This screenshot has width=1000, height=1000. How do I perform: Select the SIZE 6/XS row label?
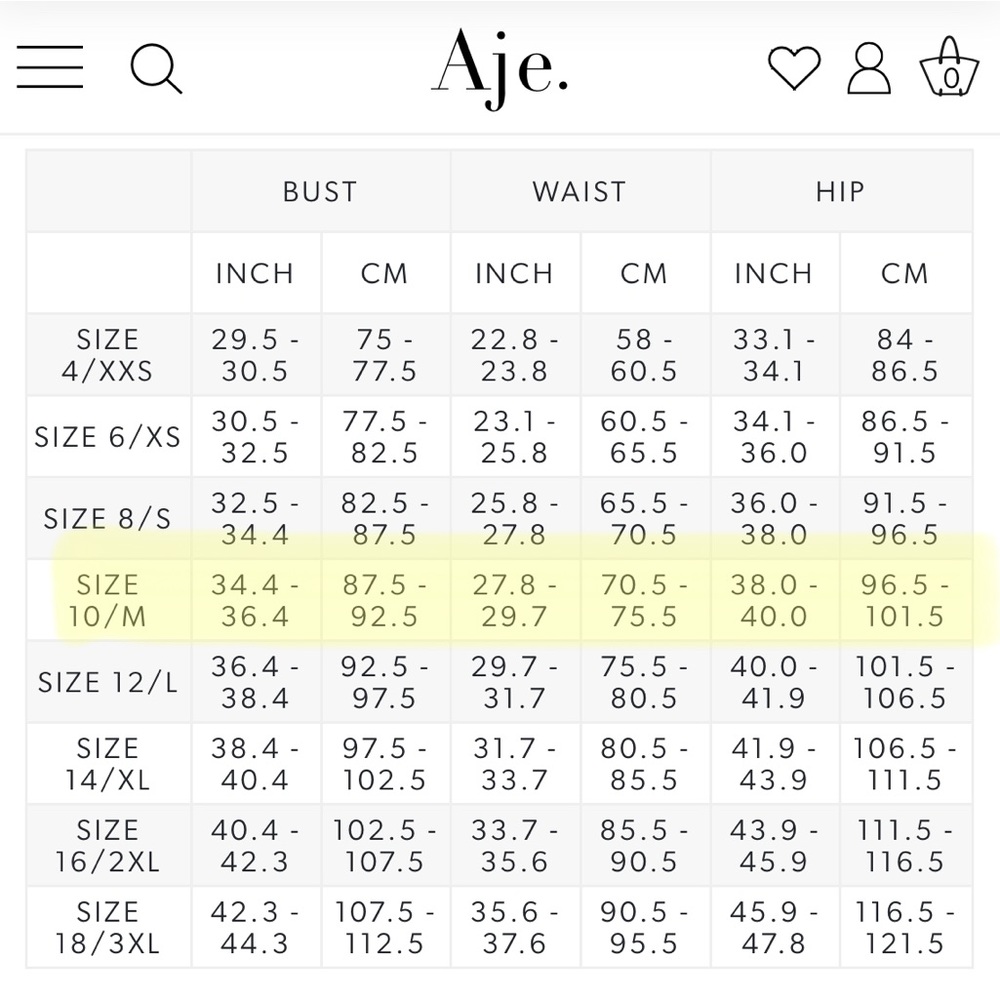pos(108,437)
